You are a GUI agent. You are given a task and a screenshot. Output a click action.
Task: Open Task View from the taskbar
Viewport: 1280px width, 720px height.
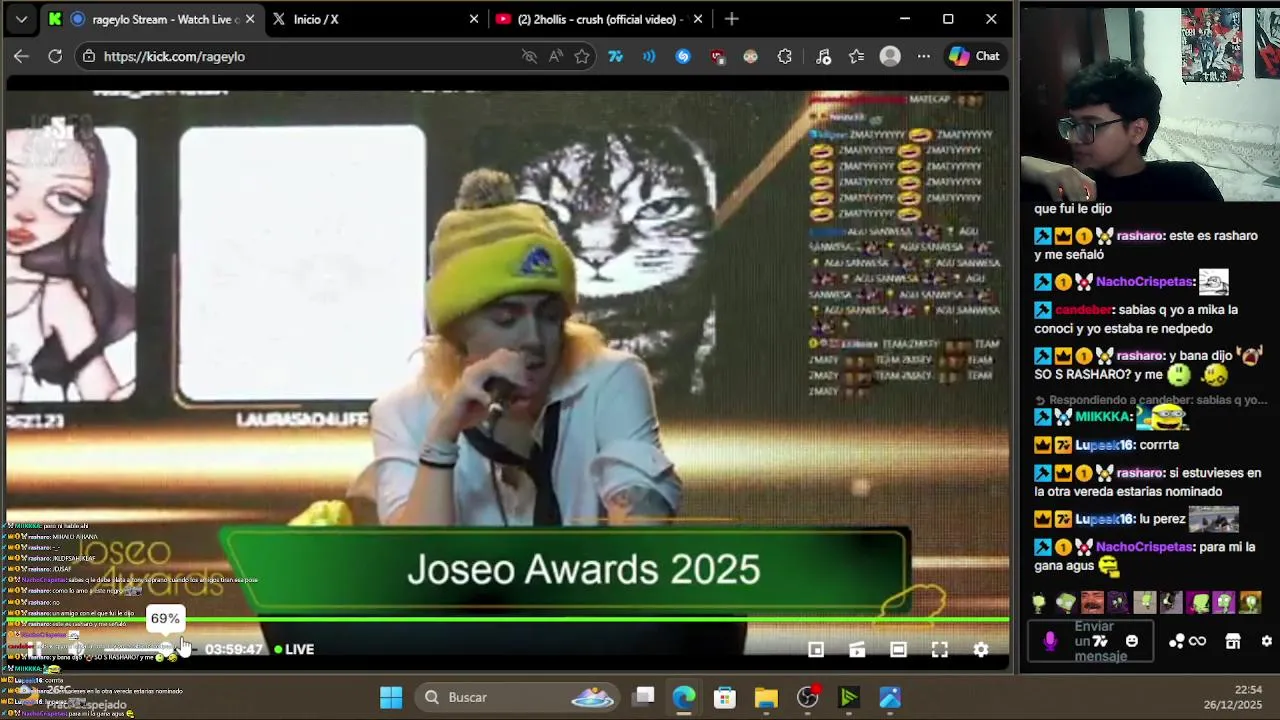pyautogui.click(x=644, y=697)
